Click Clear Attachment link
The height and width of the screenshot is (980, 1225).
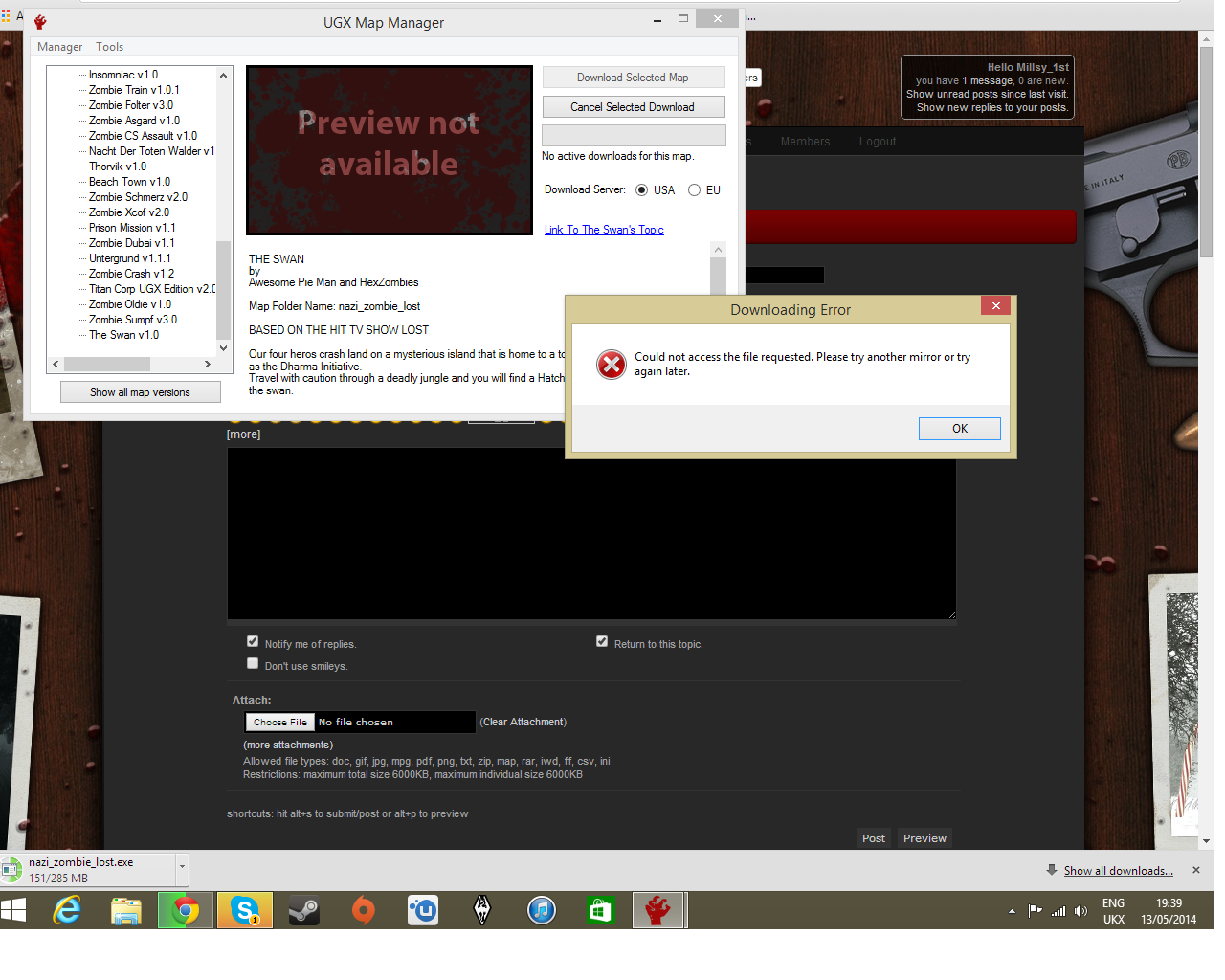523,723
